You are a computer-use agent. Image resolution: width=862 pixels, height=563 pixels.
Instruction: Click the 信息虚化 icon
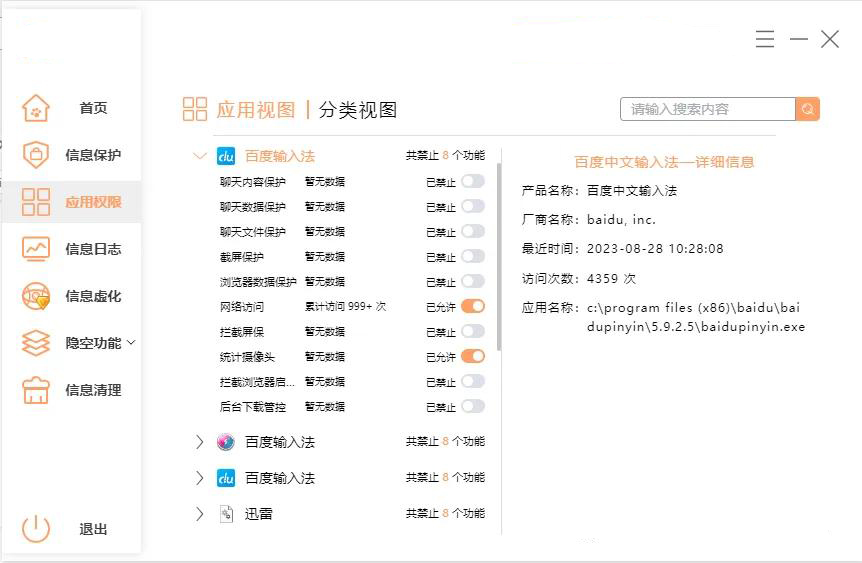pyautogui.click(x=36, y=296)
